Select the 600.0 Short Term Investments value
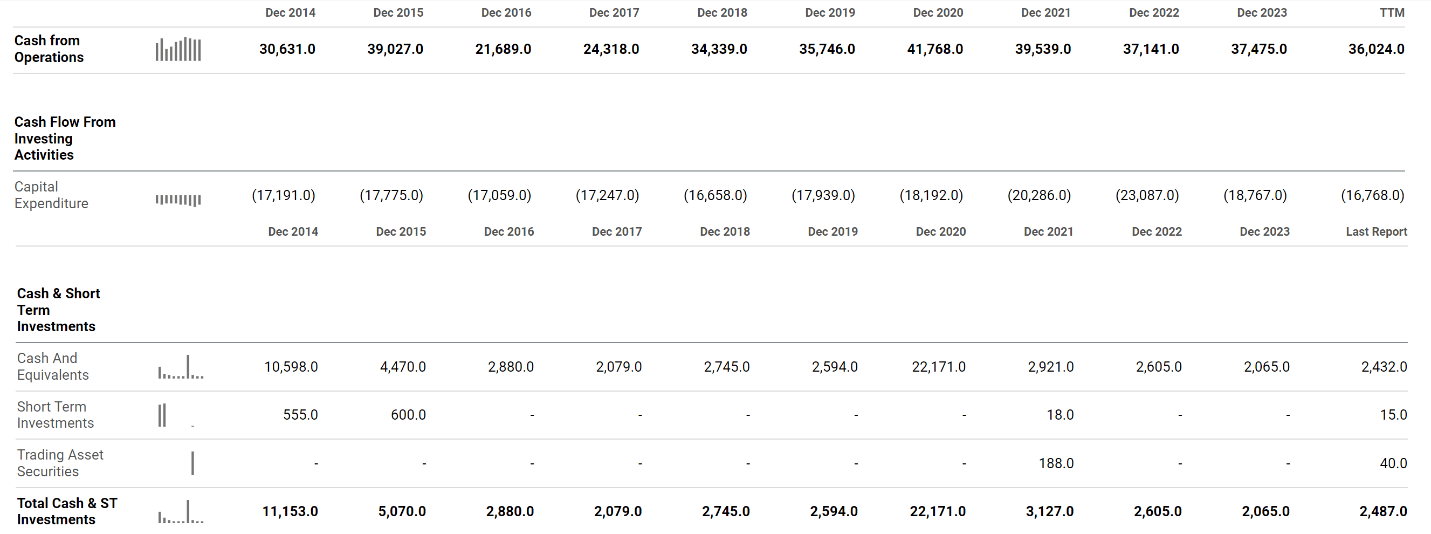The width and height of the screenshot is (1431, 534). pos(403,415)
